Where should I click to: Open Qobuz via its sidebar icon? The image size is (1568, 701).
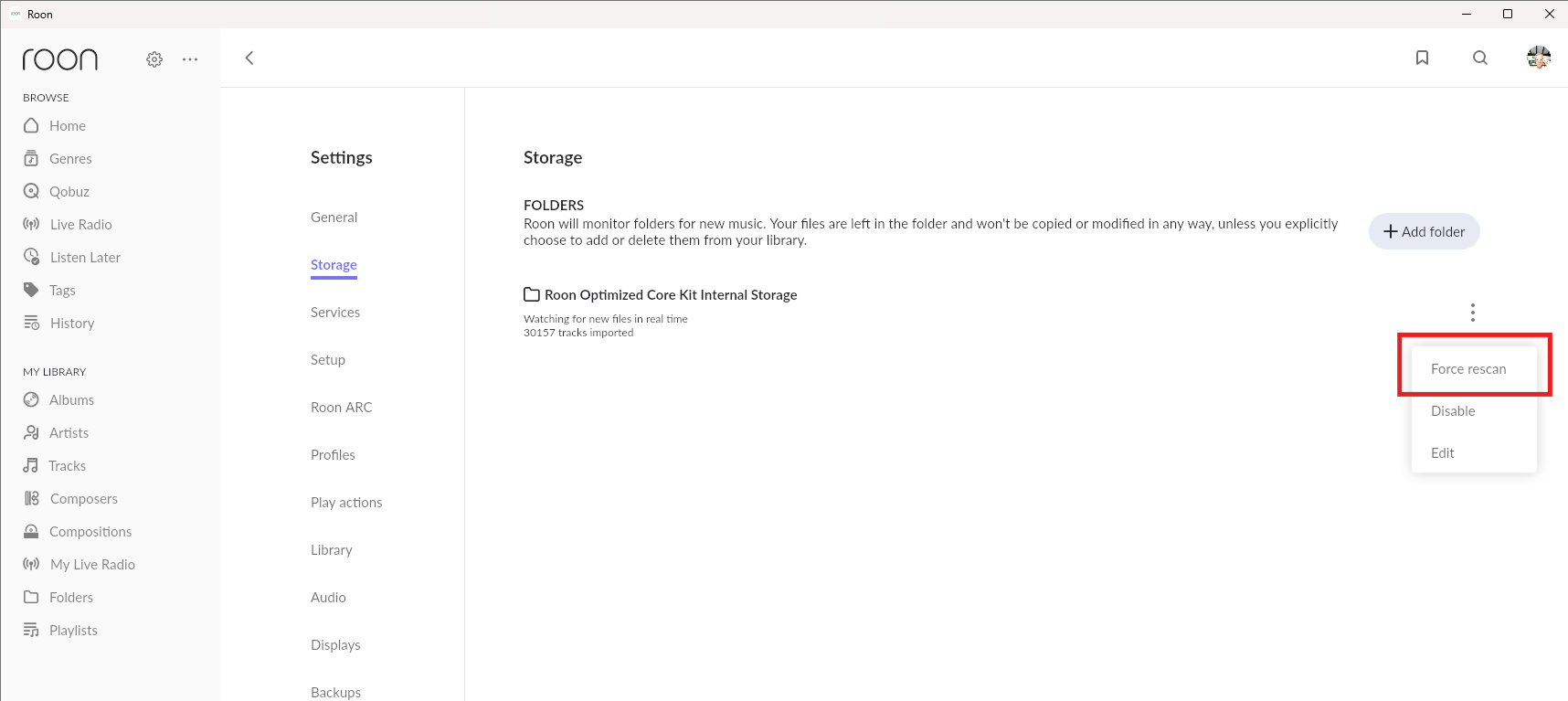[31, 191]
